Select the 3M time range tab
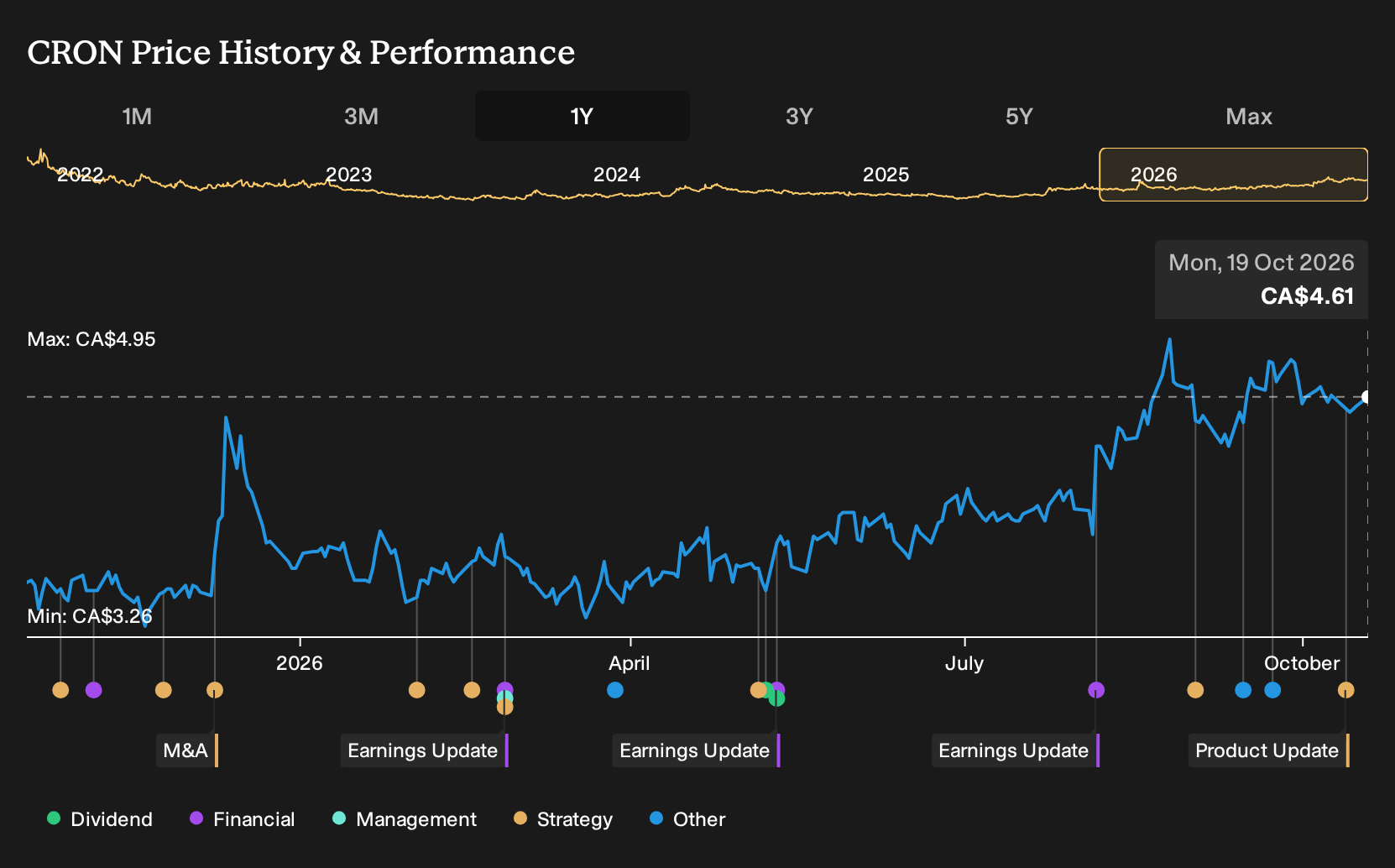 point(361,116)
